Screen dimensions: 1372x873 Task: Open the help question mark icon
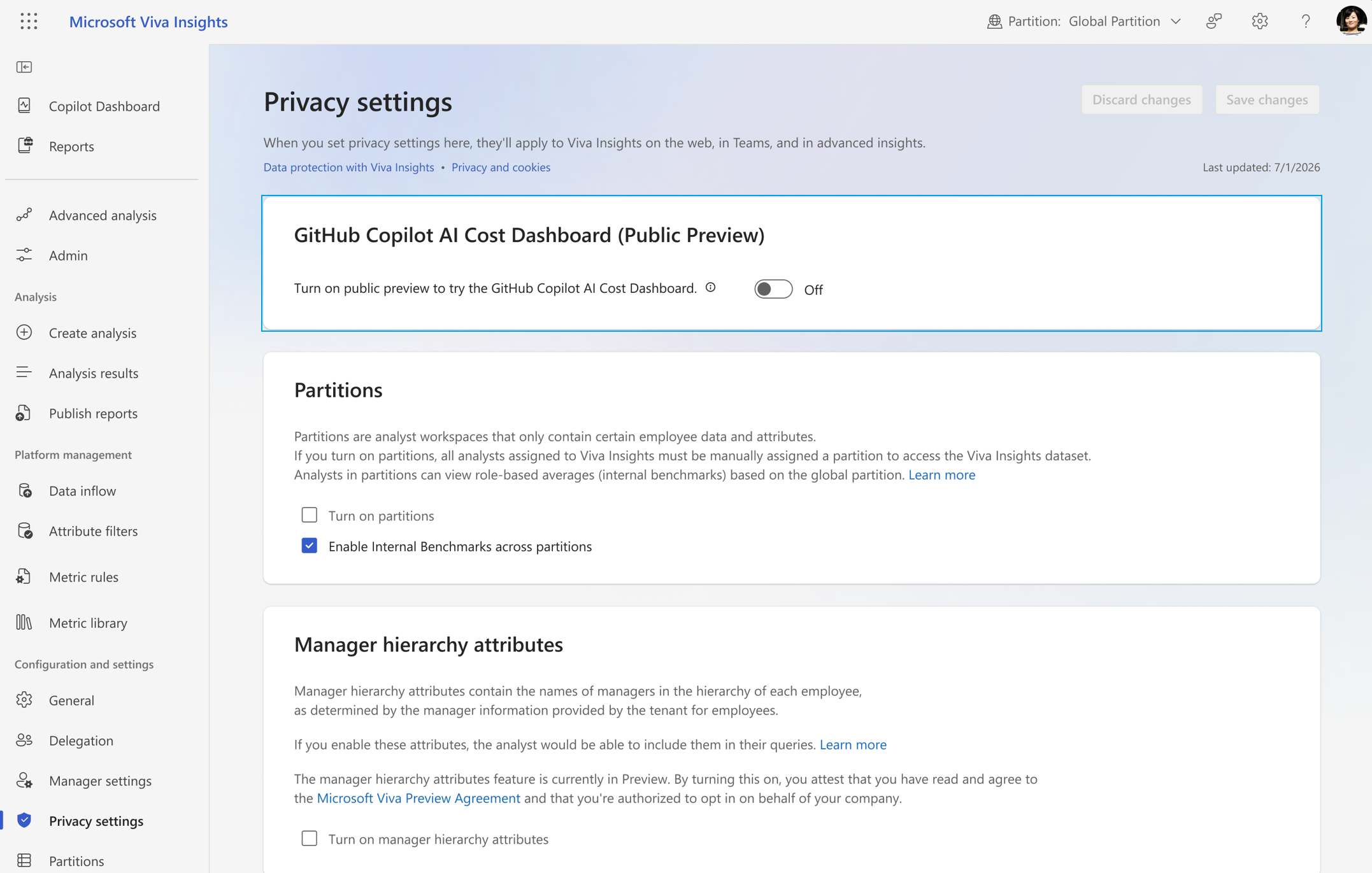1305,21
